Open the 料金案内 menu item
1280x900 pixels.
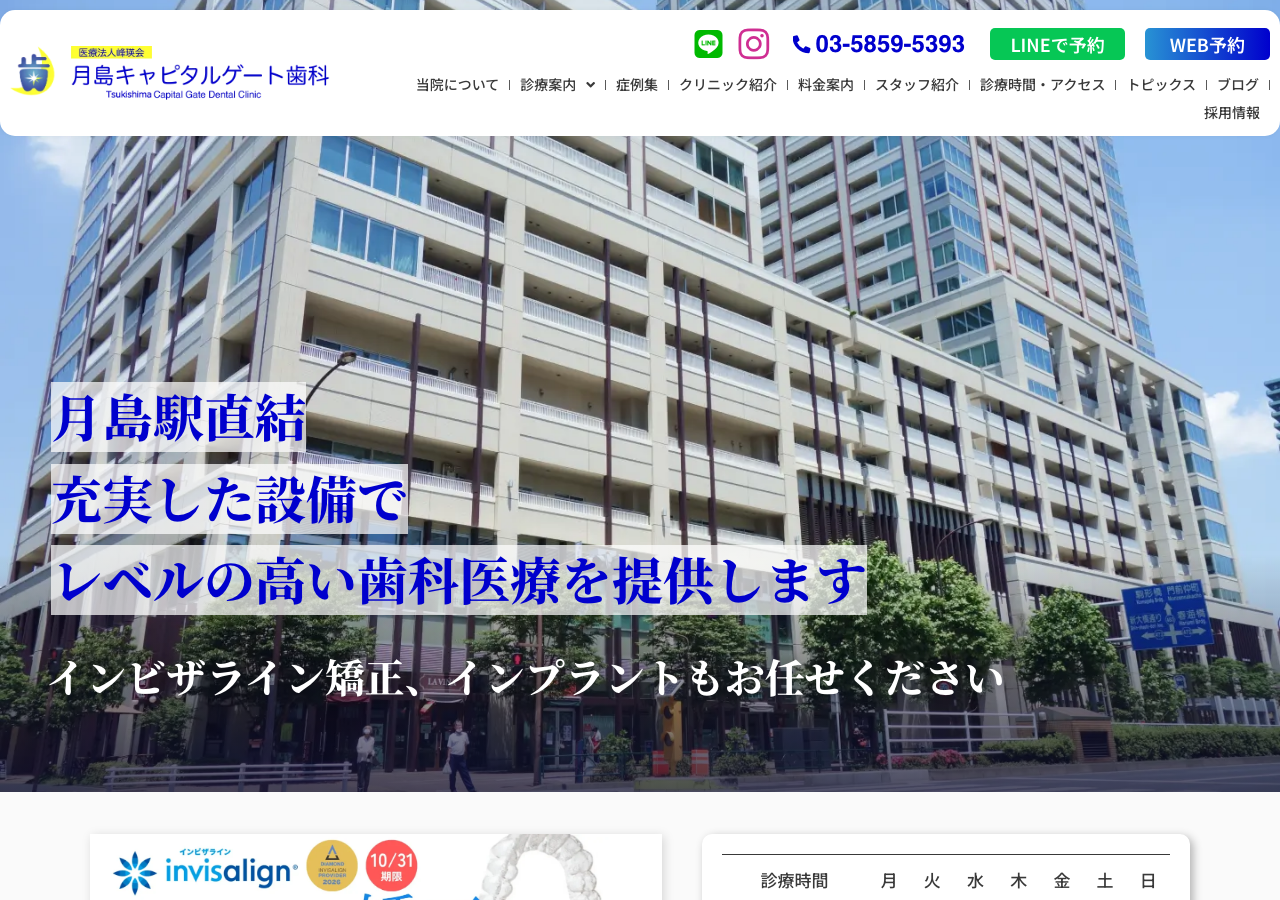coord(826,85)
